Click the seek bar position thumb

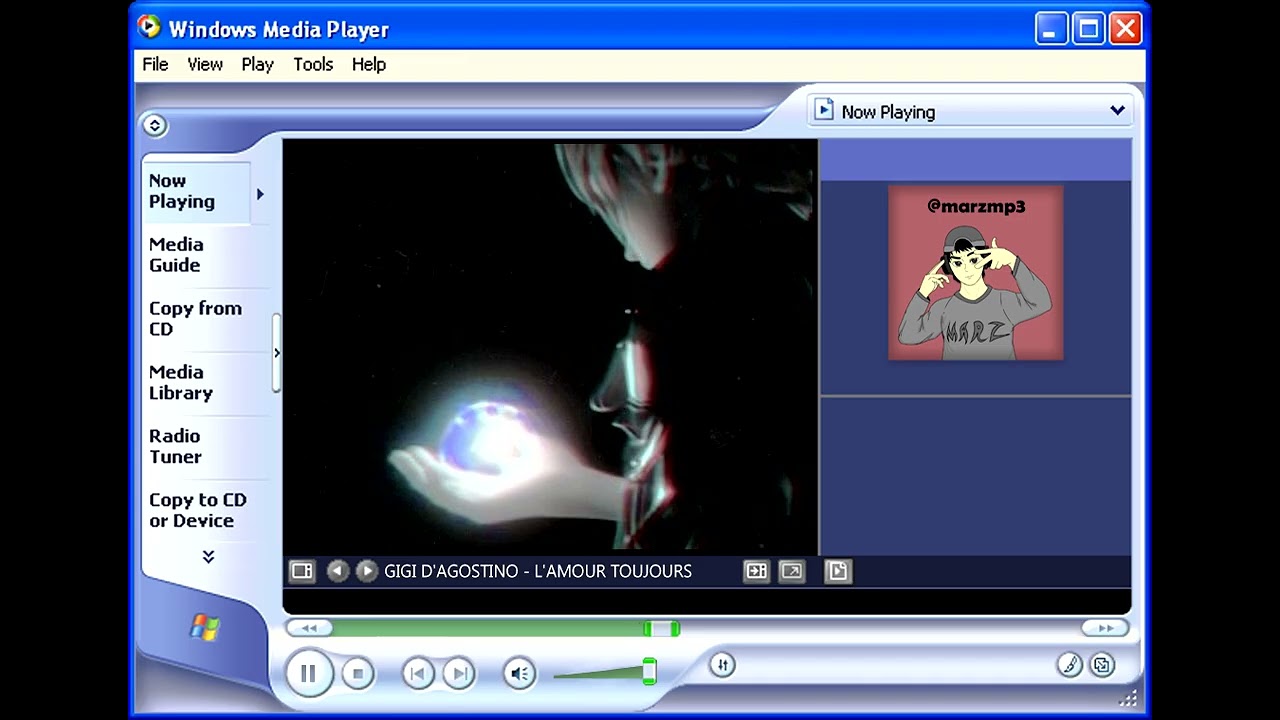pyautogui.click(x=661, y=628)
